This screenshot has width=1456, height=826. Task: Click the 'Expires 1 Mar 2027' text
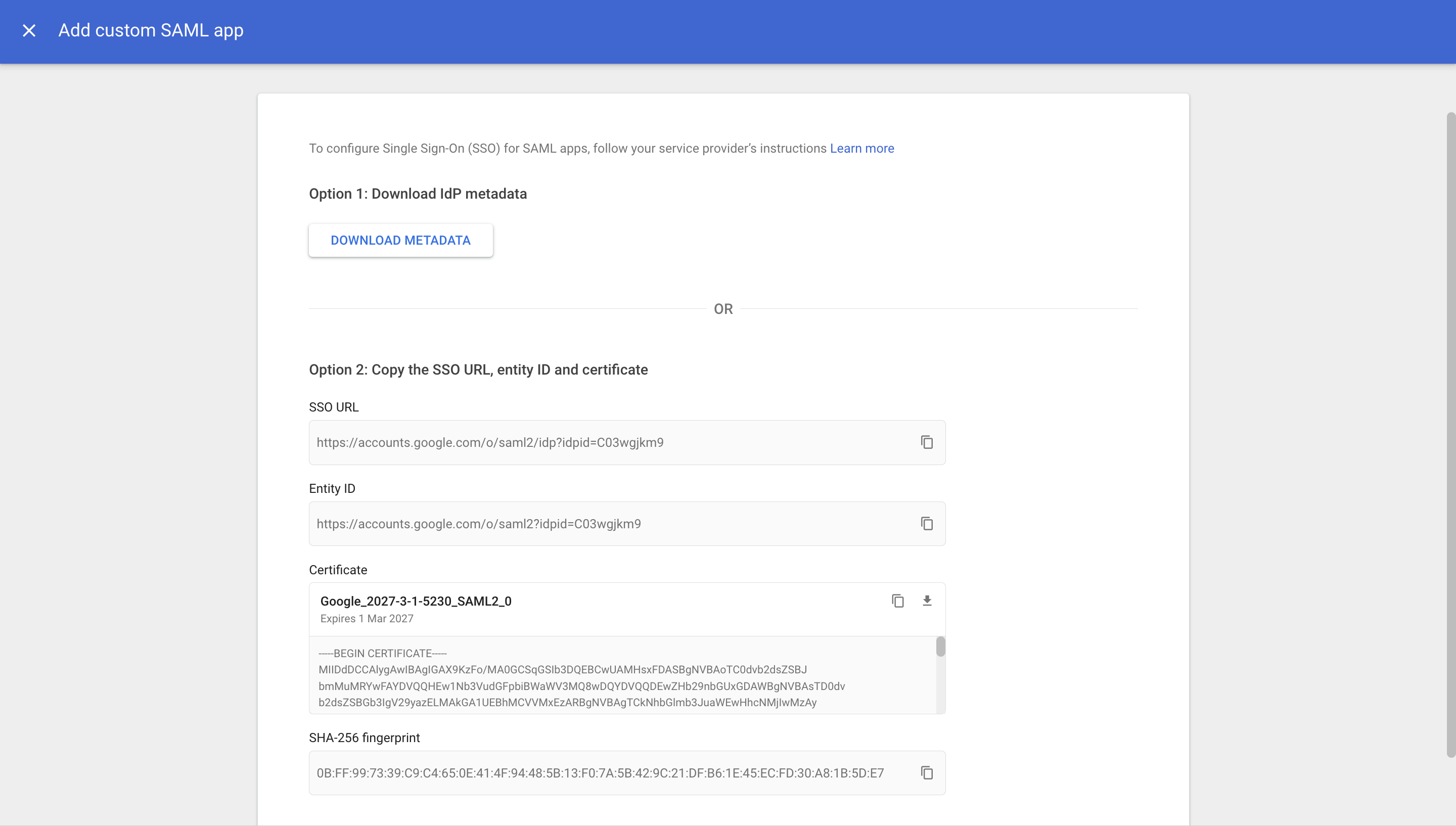coord(367,619)
